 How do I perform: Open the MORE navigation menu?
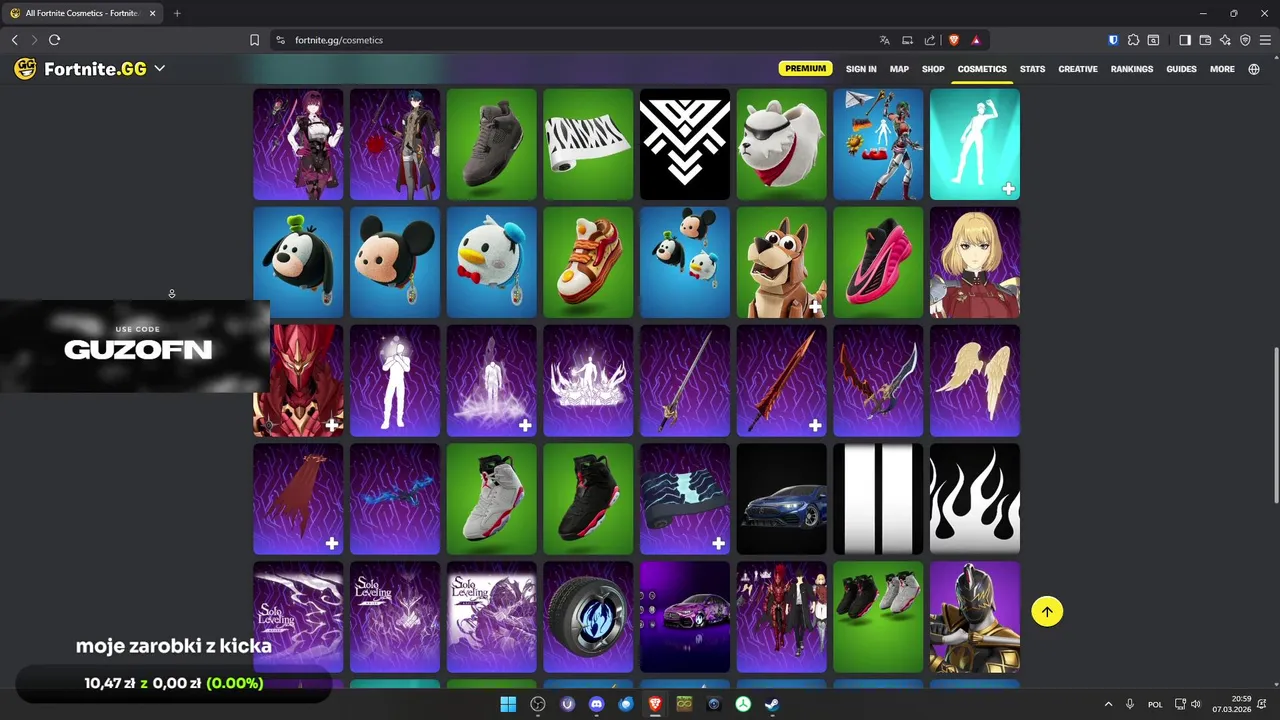(x=1222, y=69)
